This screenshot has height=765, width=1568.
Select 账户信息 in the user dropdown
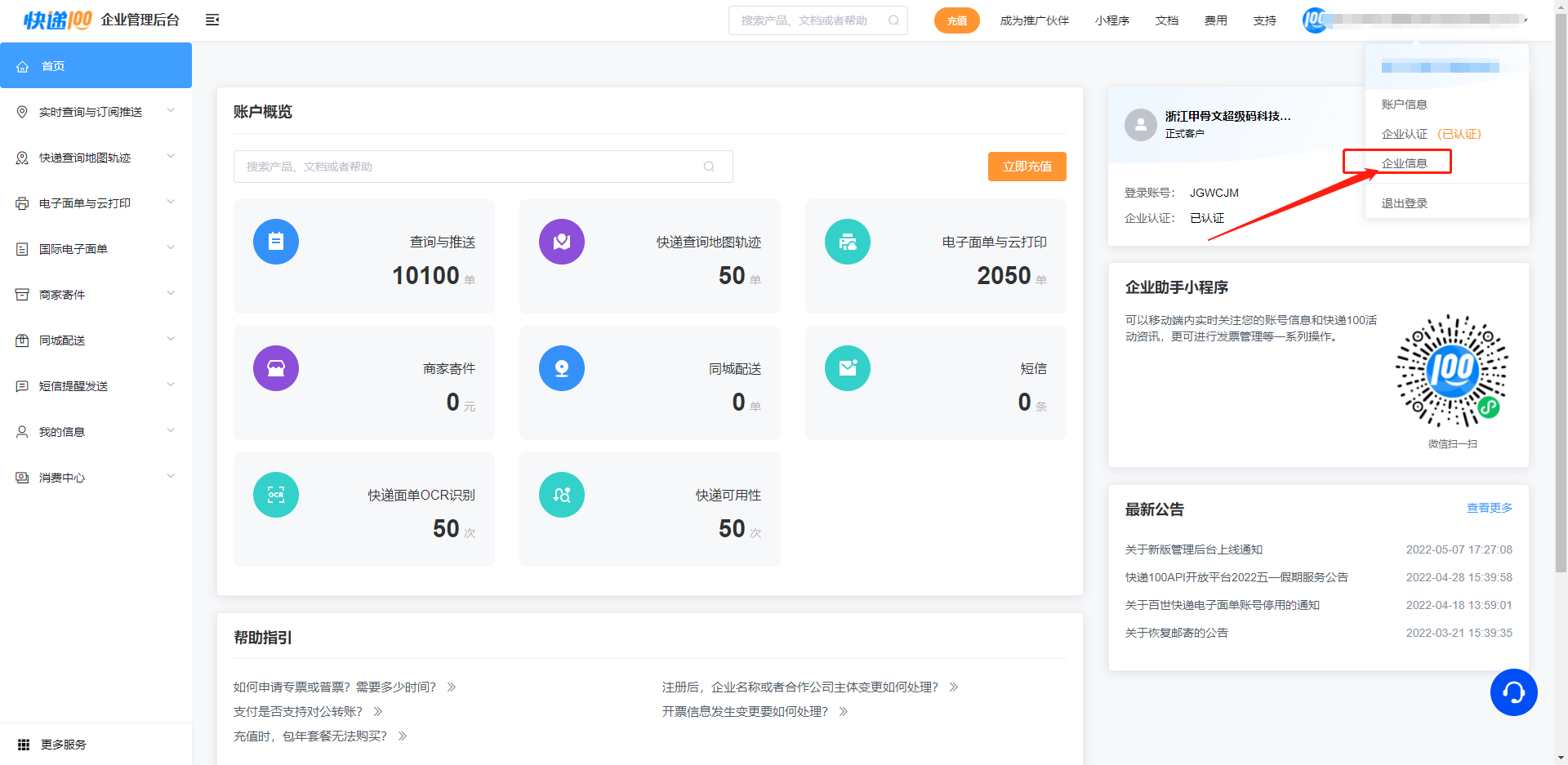(x=1404, y=105)
